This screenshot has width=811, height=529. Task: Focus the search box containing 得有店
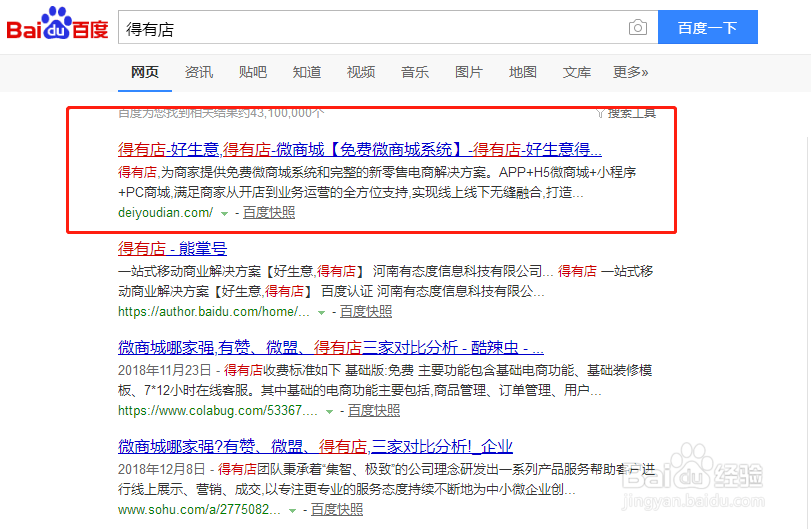tap(388, 27)
